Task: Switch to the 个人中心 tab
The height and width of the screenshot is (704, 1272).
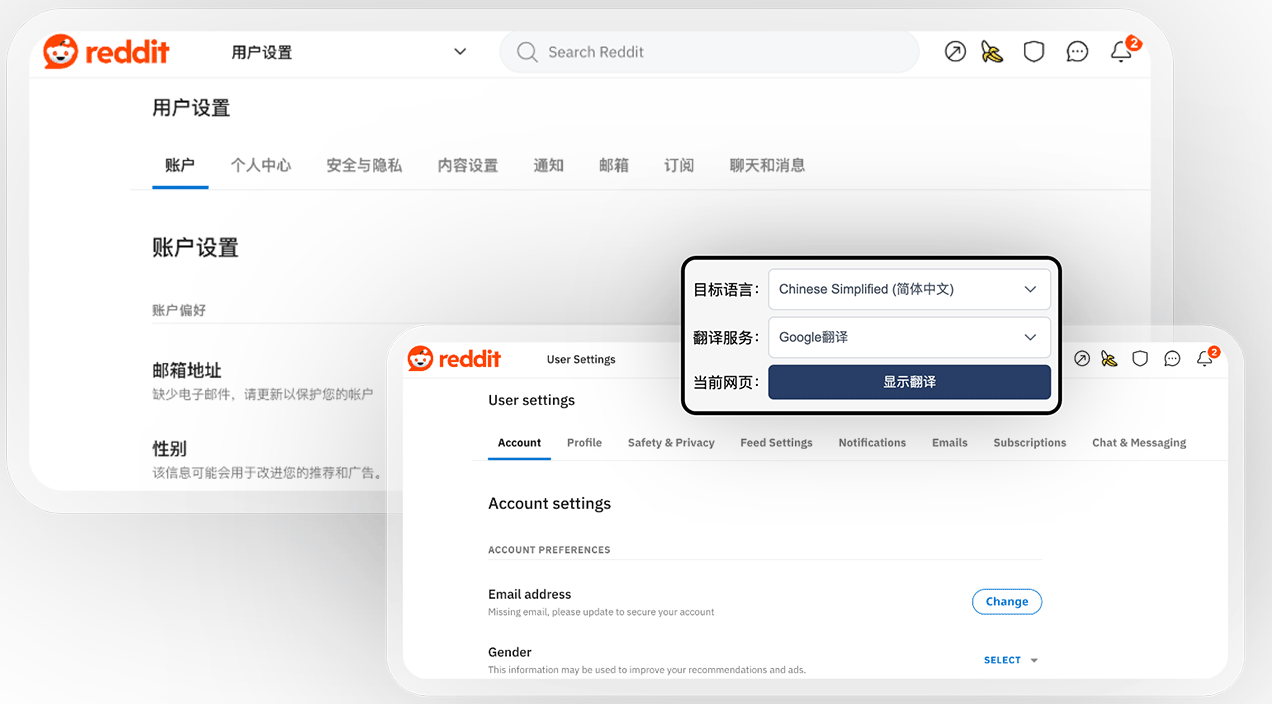Action: 261,165
